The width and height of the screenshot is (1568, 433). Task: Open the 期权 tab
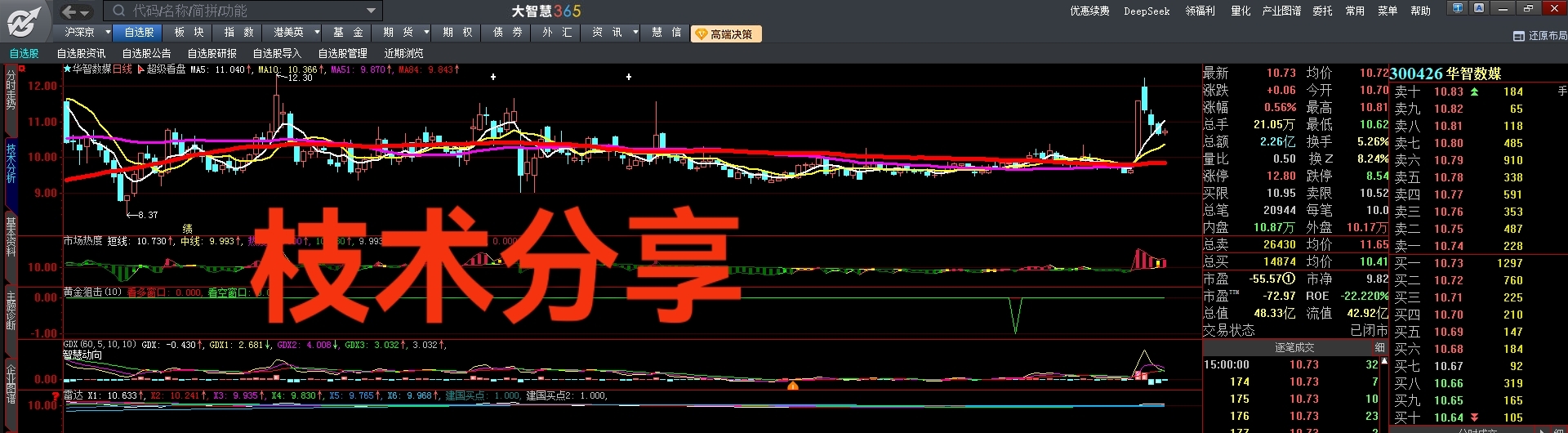(x=457, y=33)
